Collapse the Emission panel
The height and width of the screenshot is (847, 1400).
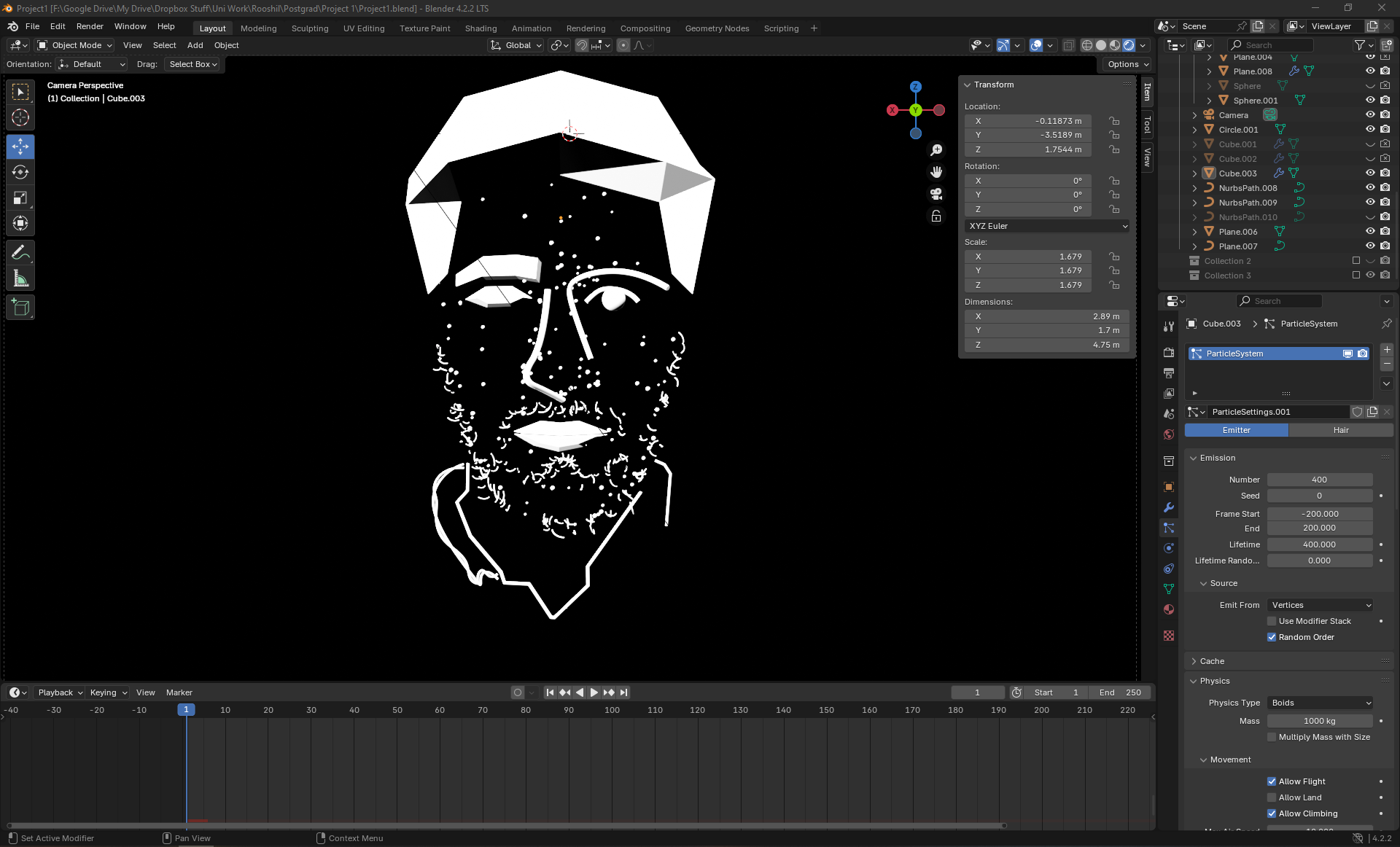(1217, 458)
